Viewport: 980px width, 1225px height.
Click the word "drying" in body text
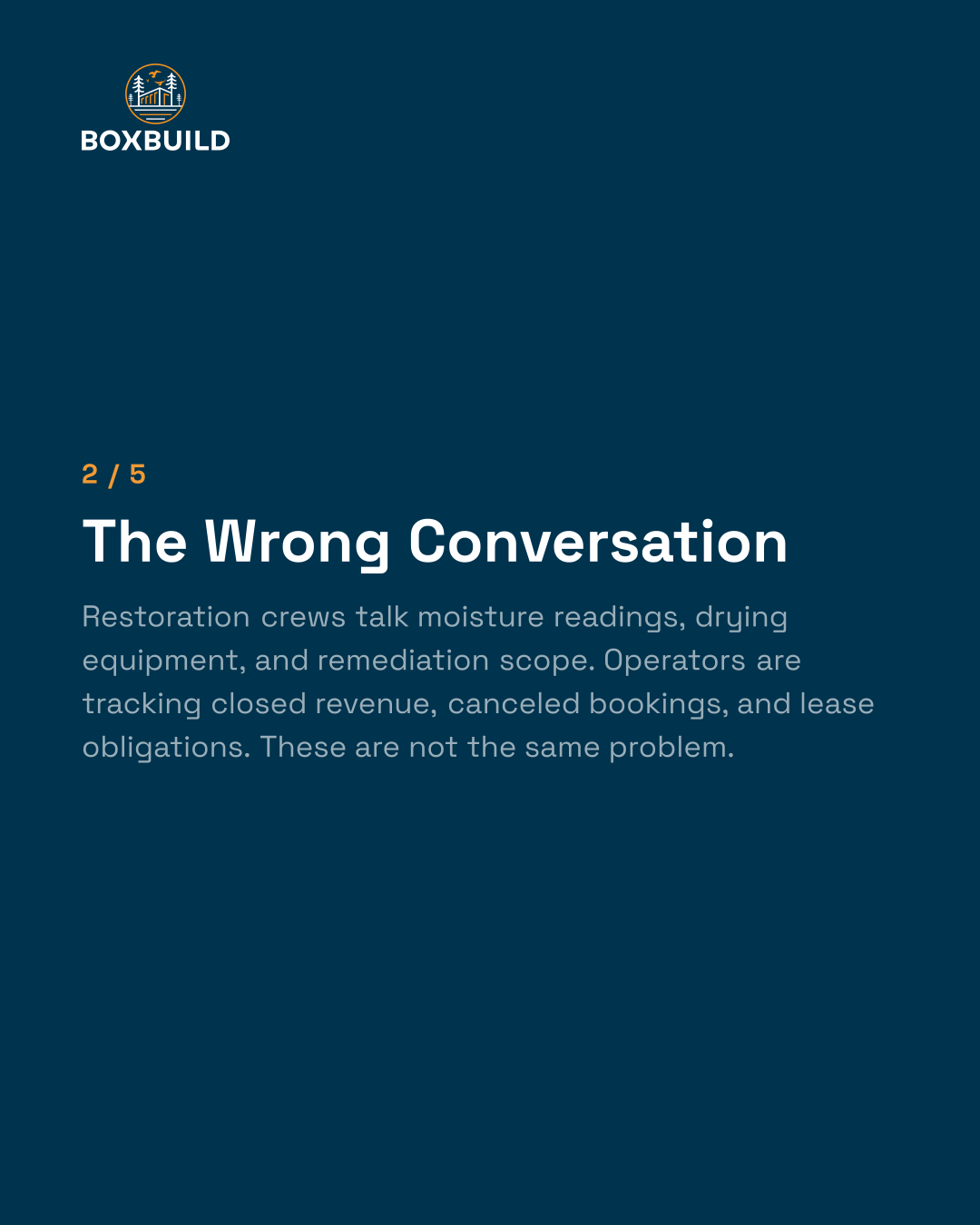tap(741, 619)
